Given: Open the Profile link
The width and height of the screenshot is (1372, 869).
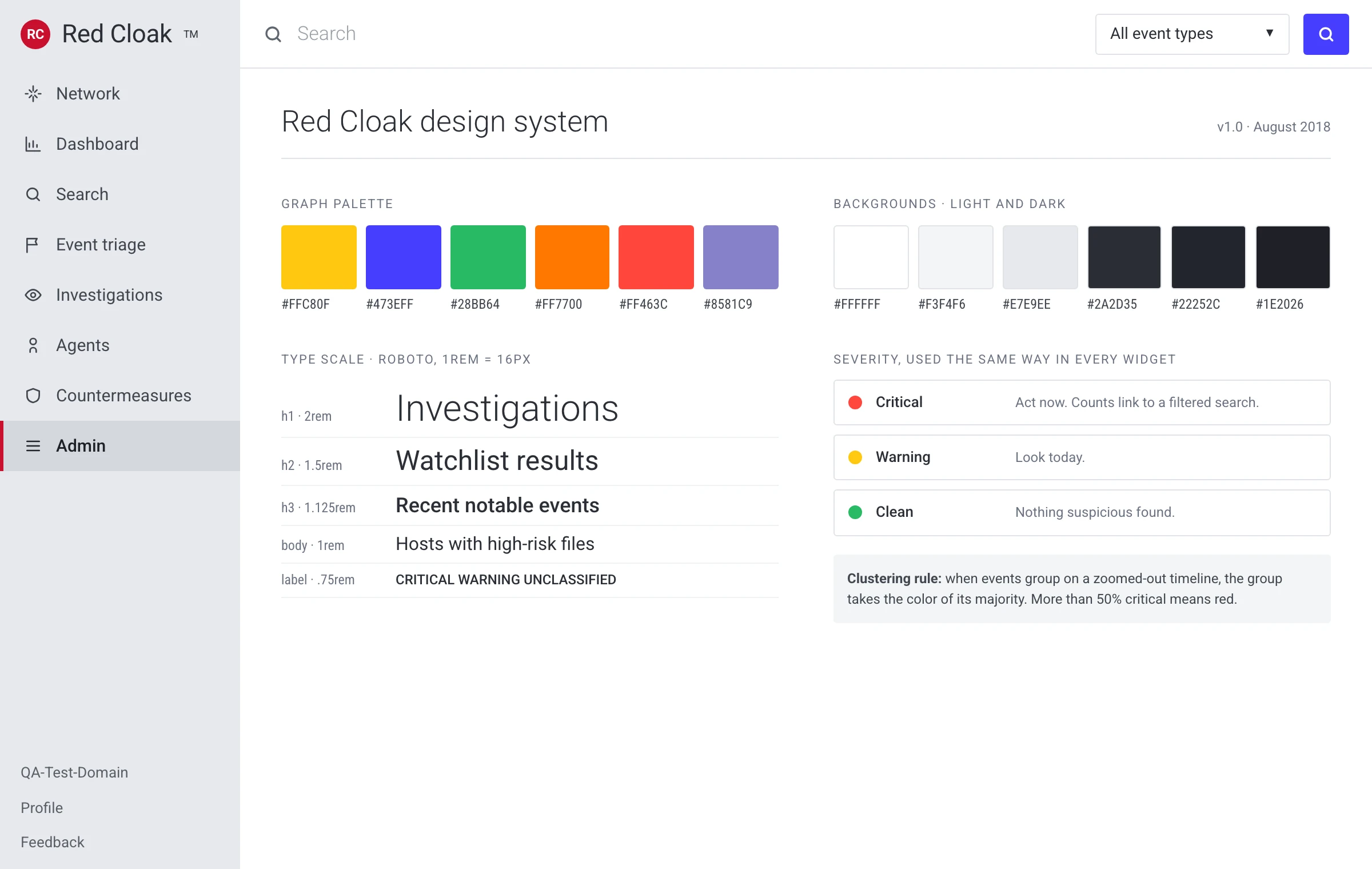Looking at the screenshot, I should click(42, 808).
